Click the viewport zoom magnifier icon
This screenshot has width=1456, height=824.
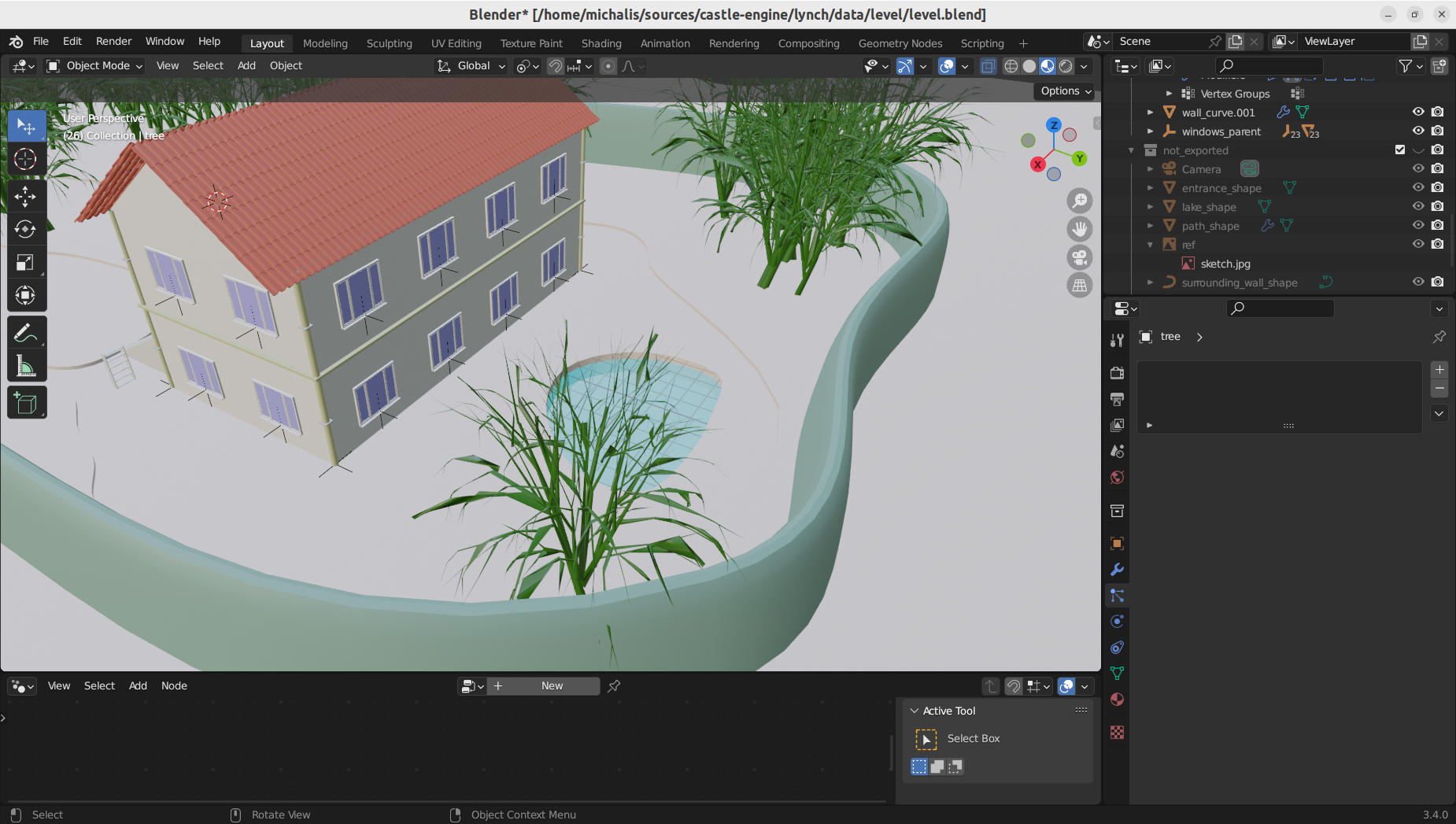[1079, 200]
